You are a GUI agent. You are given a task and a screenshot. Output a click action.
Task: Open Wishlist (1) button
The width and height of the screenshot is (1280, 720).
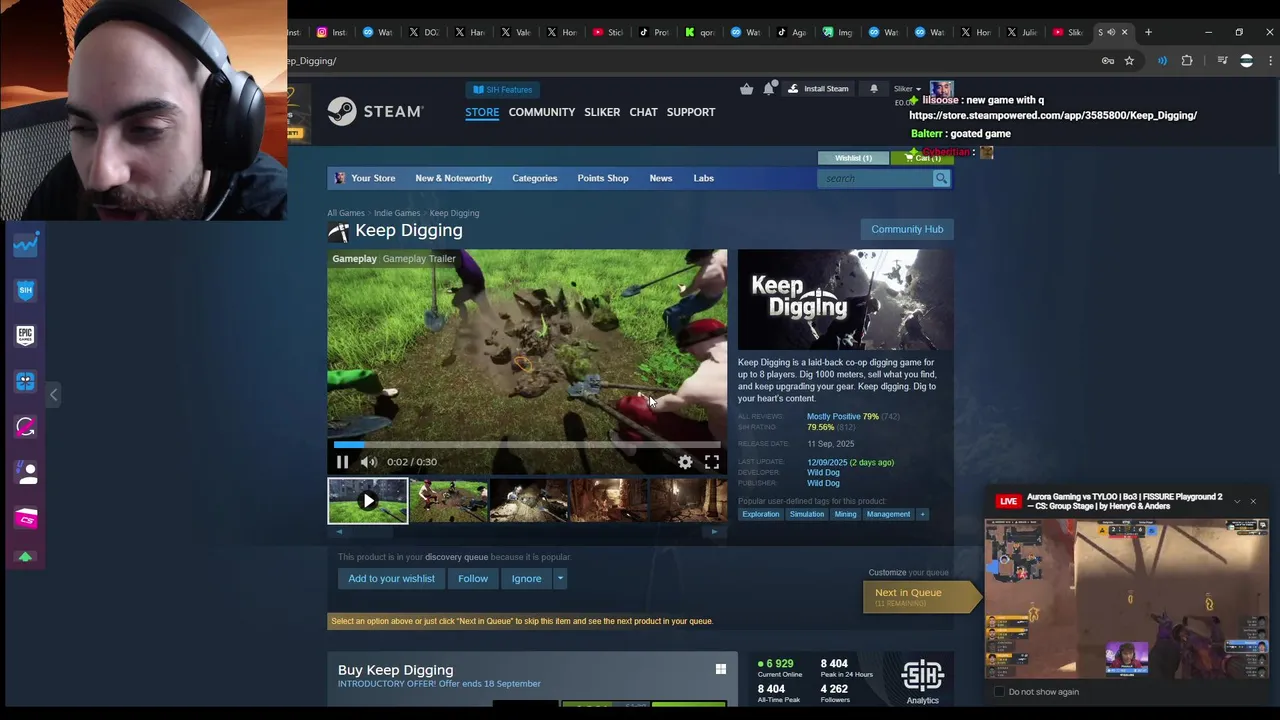coord(853,158)
